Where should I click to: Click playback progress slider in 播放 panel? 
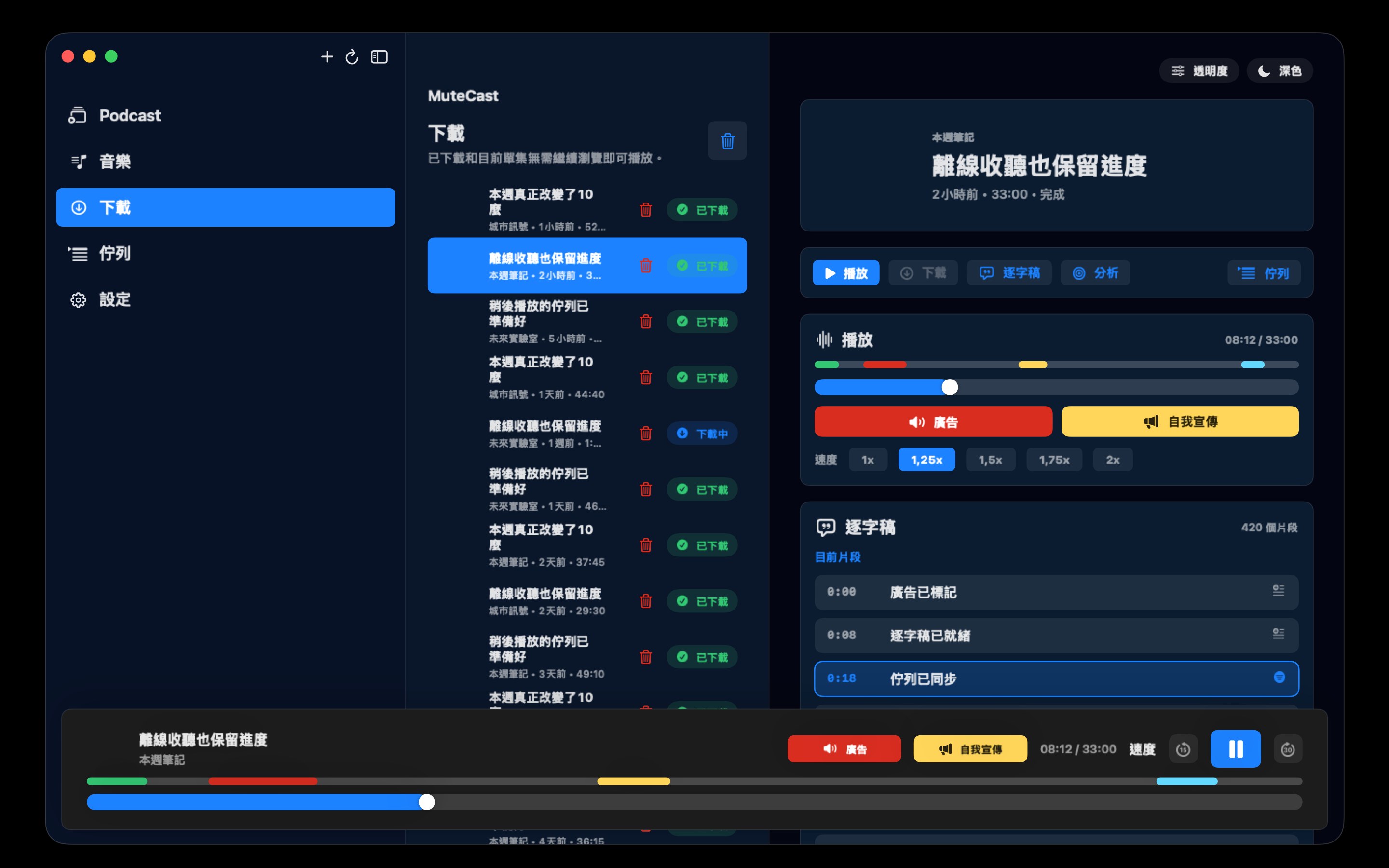[1056, 388]
